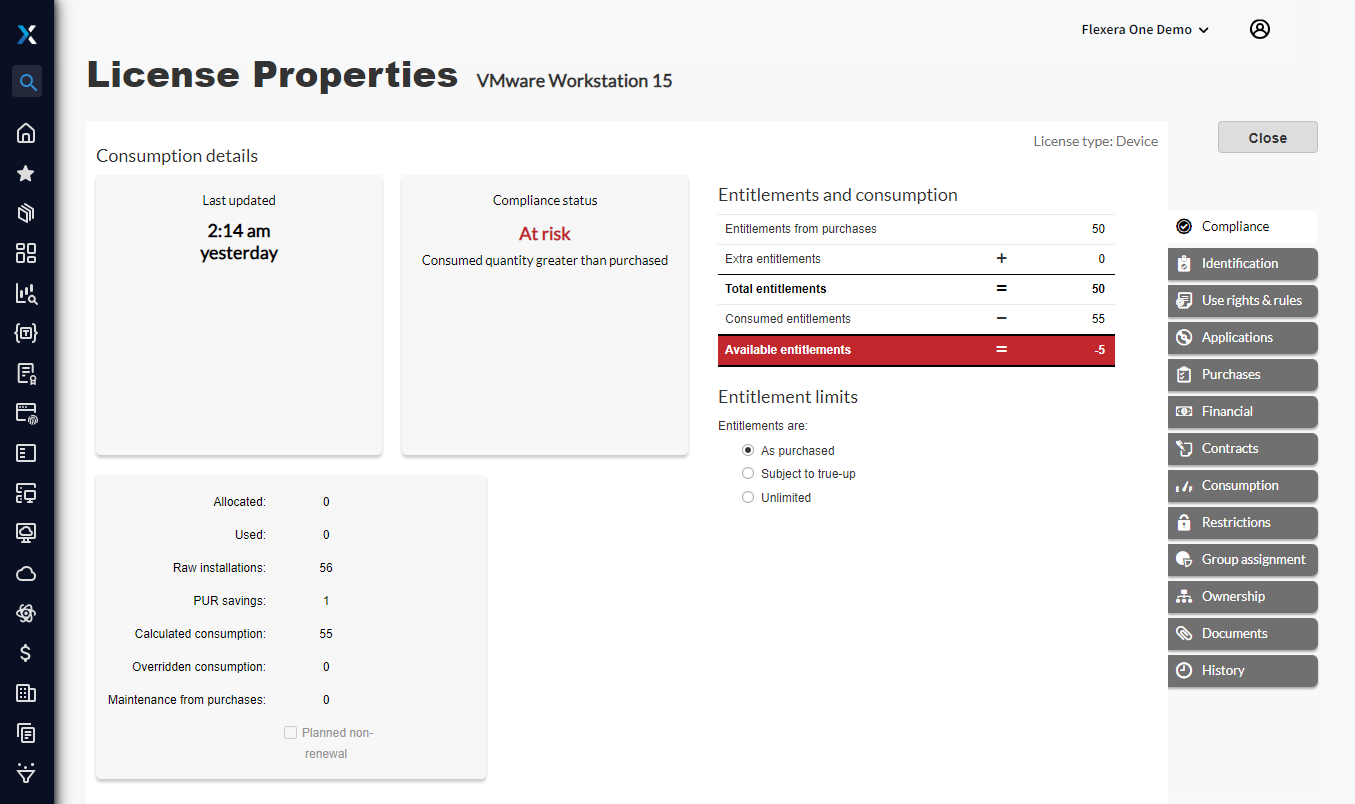The width and height of the screenshot is (1355, 804).
Task: Open the Documents tab
Action: click(x=1242, y=634)
